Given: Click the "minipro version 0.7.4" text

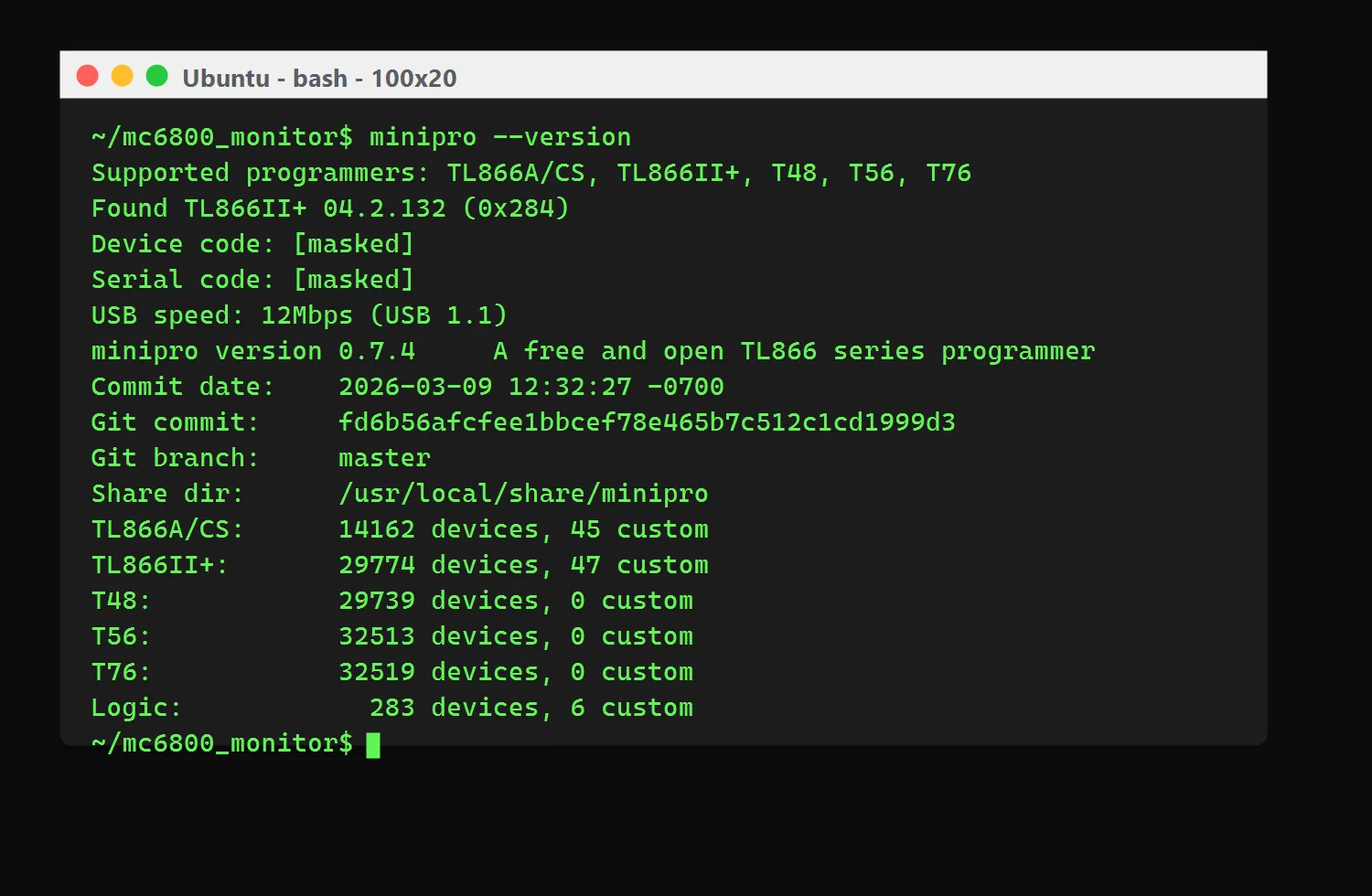Looking at the screenshot, I should coord(253,351).
